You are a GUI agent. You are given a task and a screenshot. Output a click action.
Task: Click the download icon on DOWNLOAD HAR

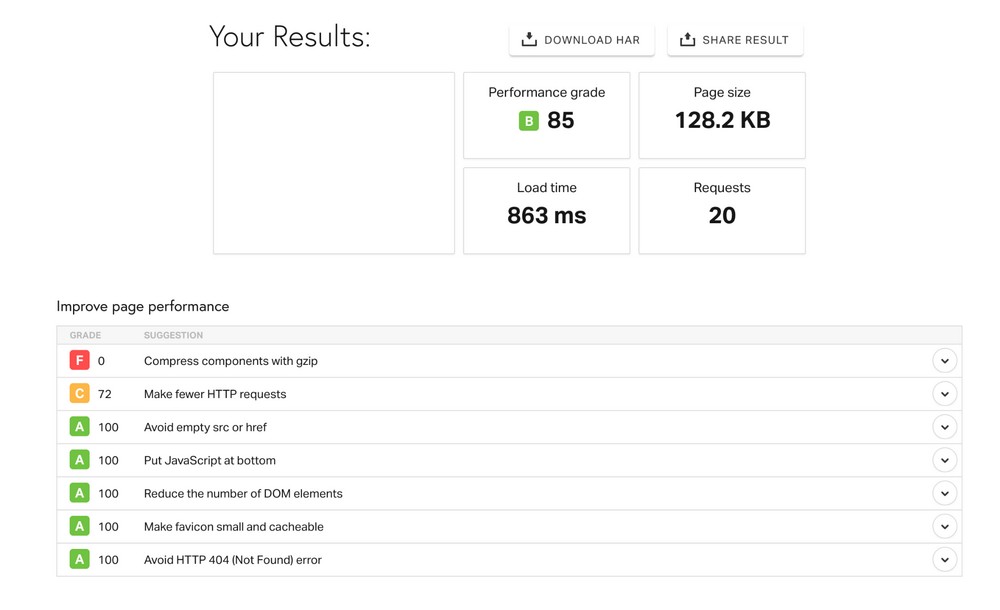click(x=527, y=39)
